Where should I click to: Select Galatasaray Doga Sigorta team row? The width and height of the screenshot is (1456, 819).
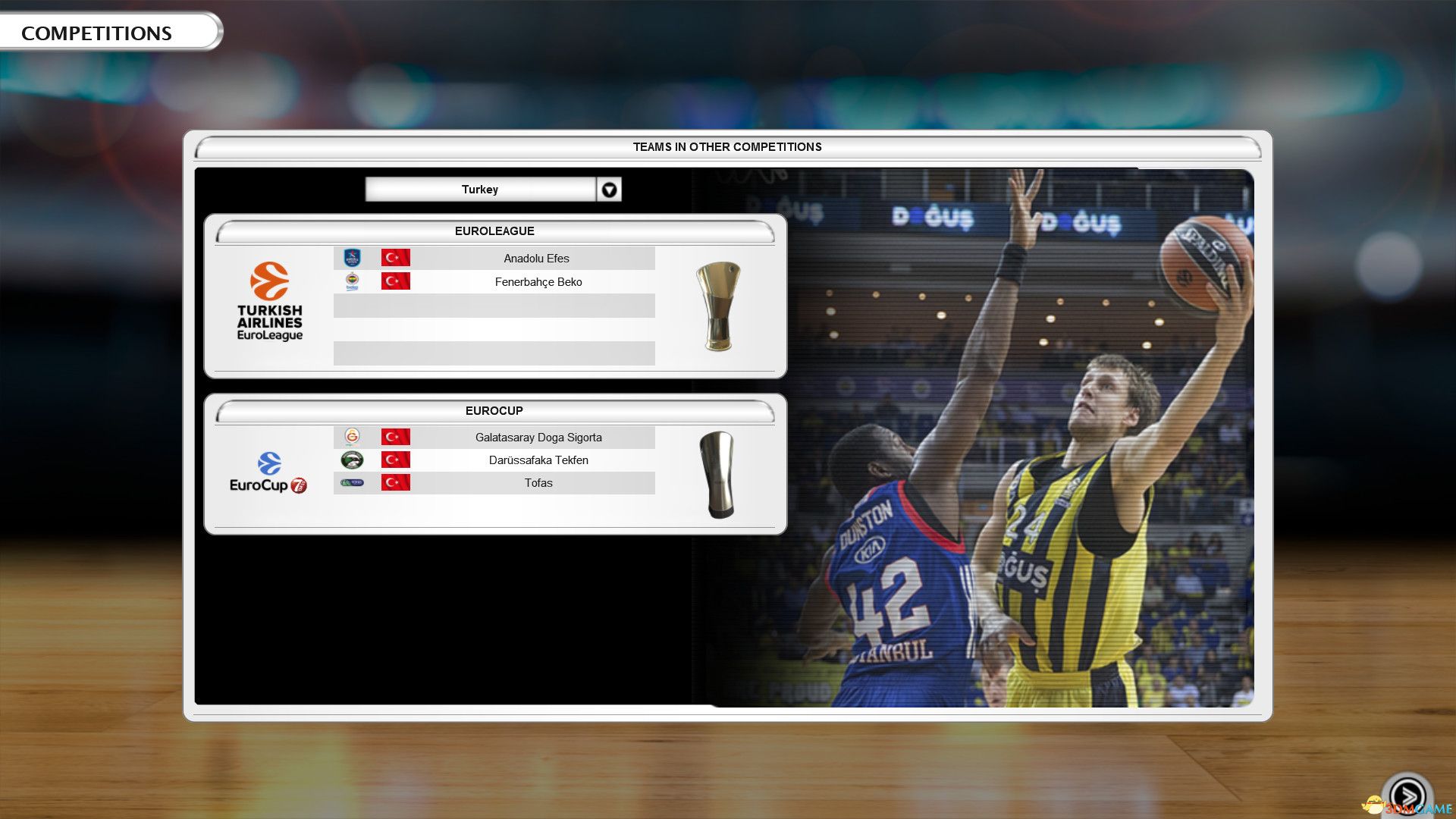(x=538, y=437)
